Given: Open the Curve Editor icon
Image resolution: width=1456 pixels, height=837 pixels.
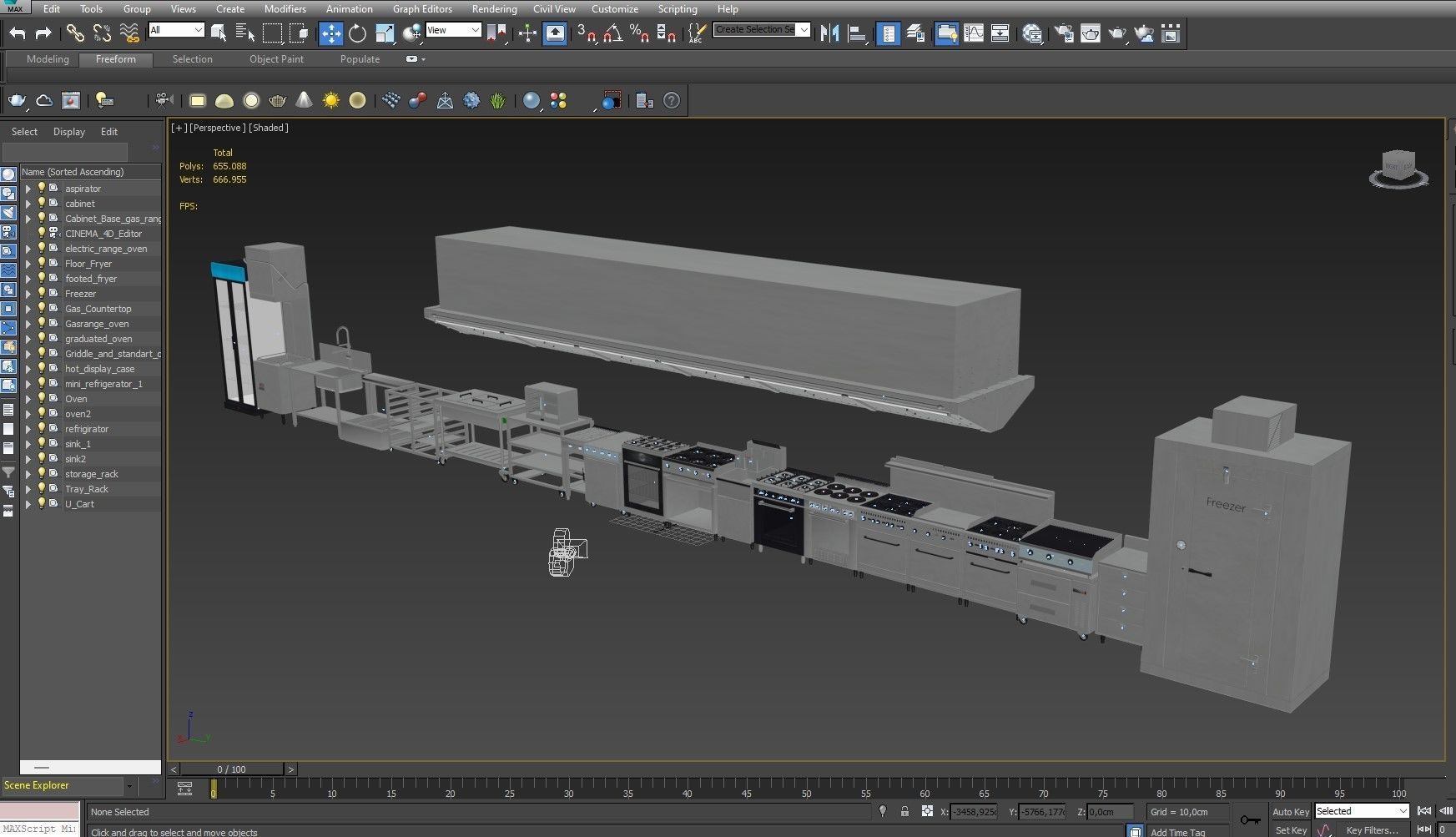Looking at the screenshot, I should pos(974,33).
